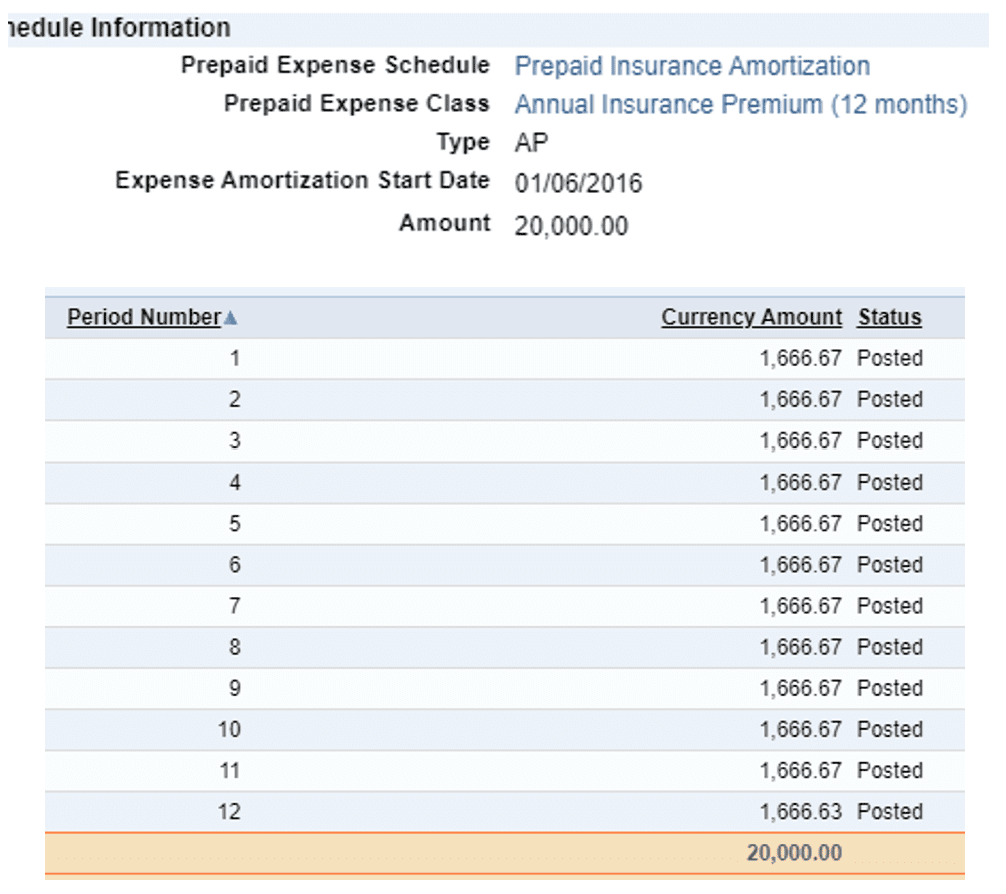
Task: Click period number 11 cell
Action: pyautogui.click(x=229, y=770)
